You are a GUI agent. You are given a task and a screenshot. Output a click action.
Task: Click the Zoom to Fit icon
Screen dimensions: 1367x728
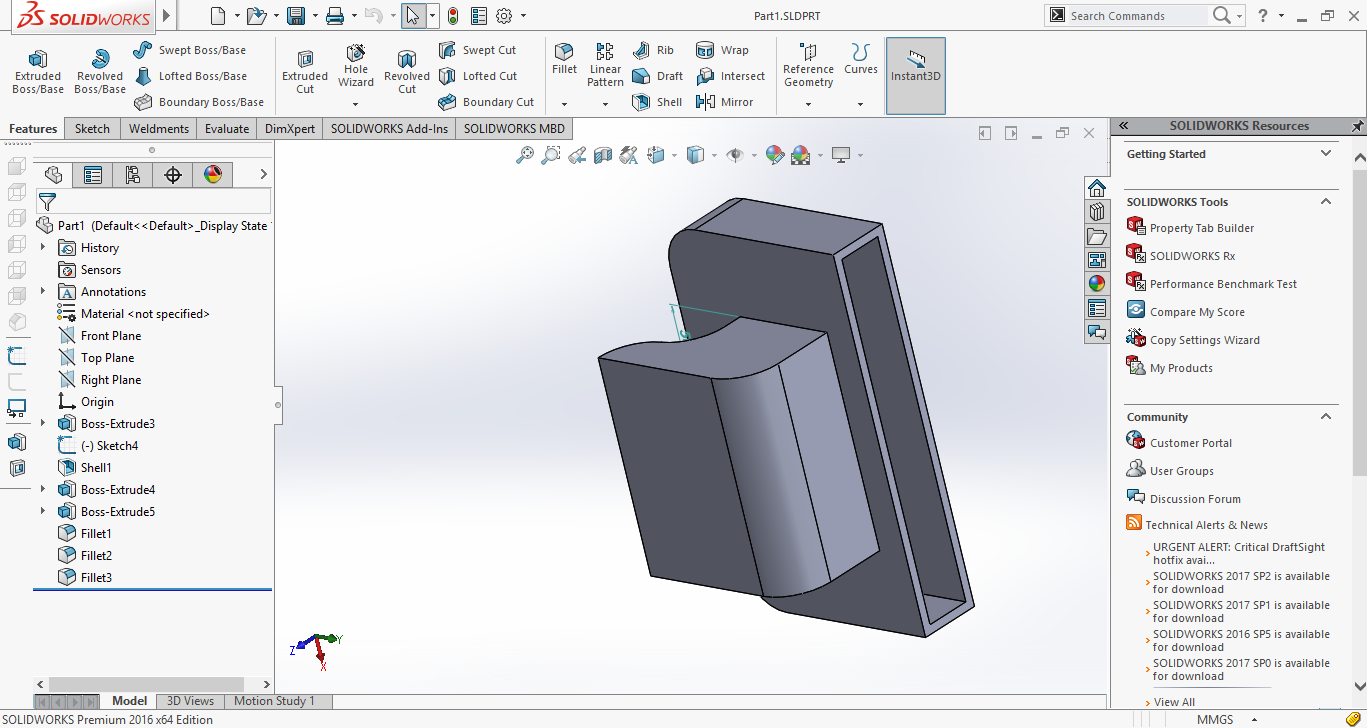point(524,155)
